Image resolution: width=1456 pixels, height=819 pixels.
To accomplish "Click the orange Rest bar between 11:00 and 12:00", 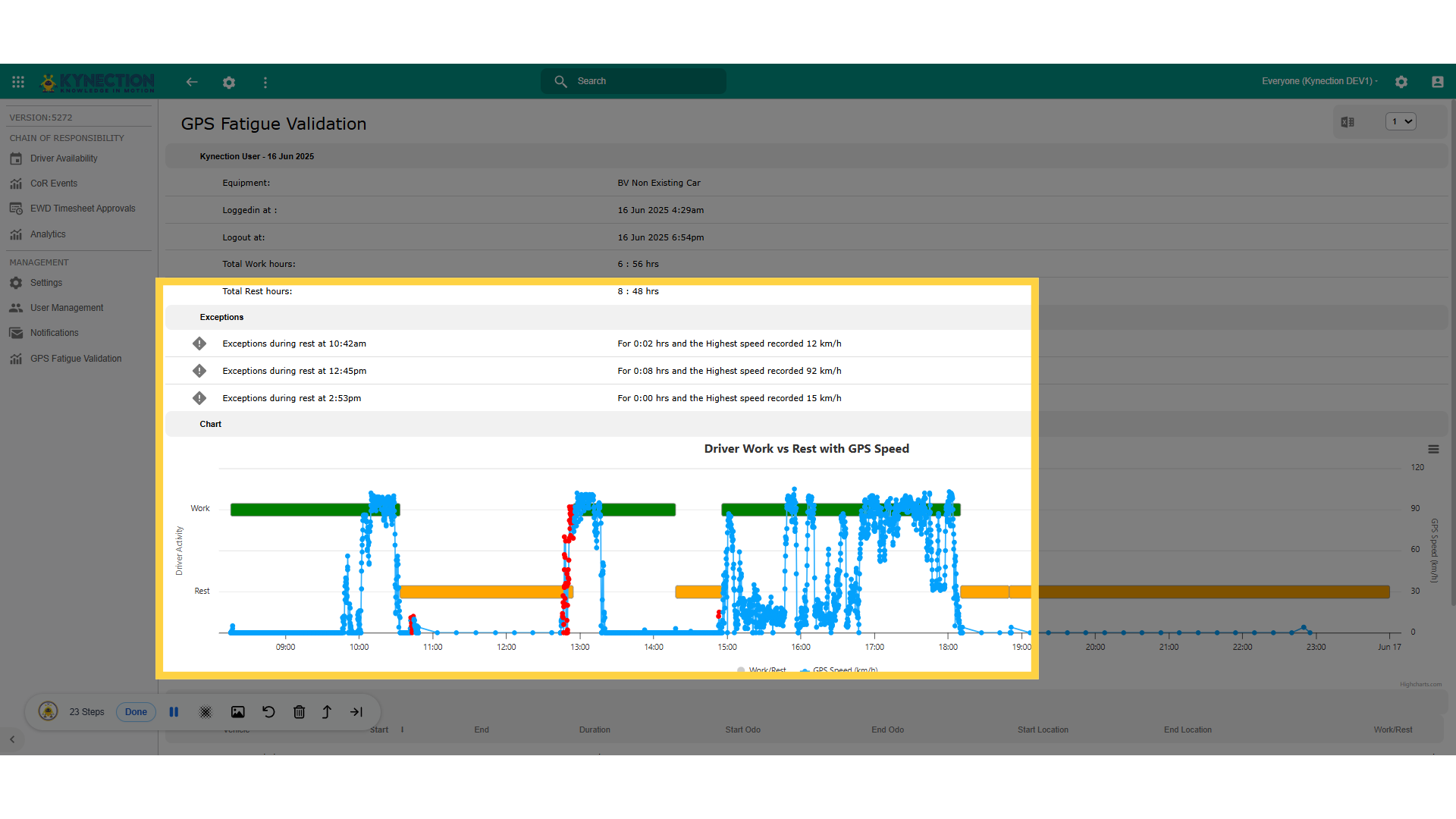I will pos(486,591).
